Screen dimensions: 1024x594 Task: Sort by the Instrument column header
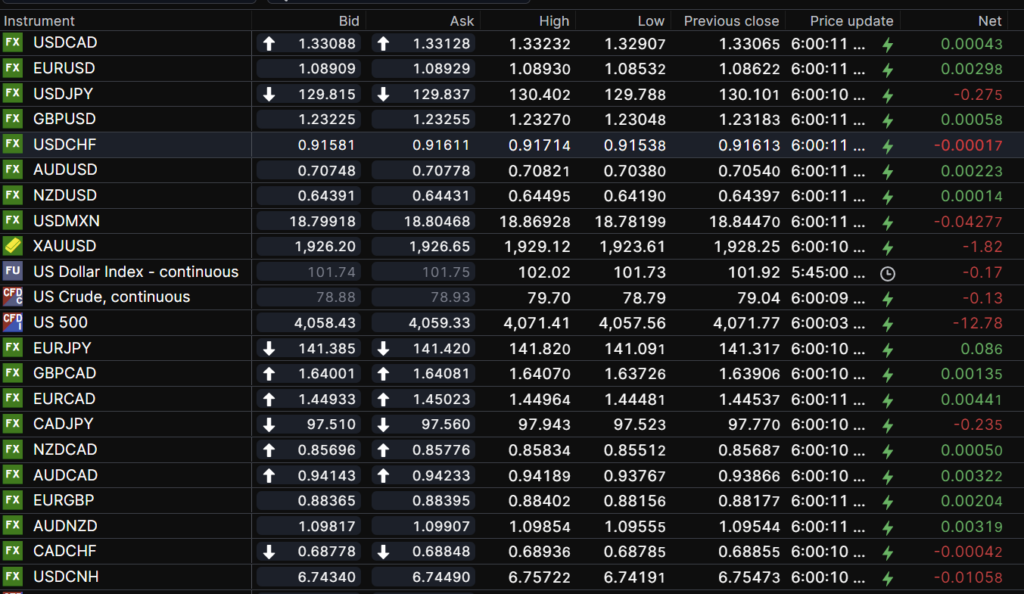(40, 21)
